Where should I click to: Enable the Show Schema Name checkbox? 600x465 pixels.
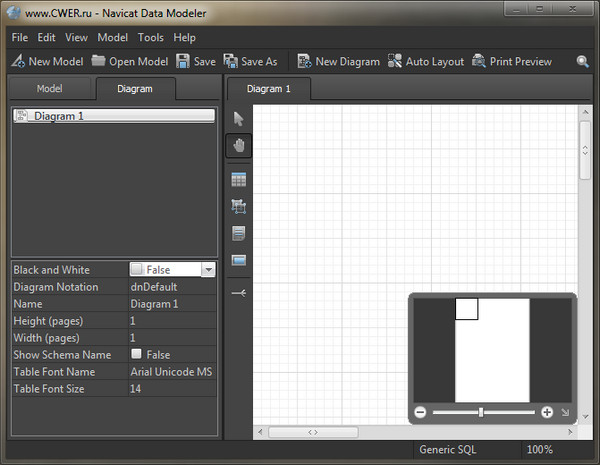137,354
